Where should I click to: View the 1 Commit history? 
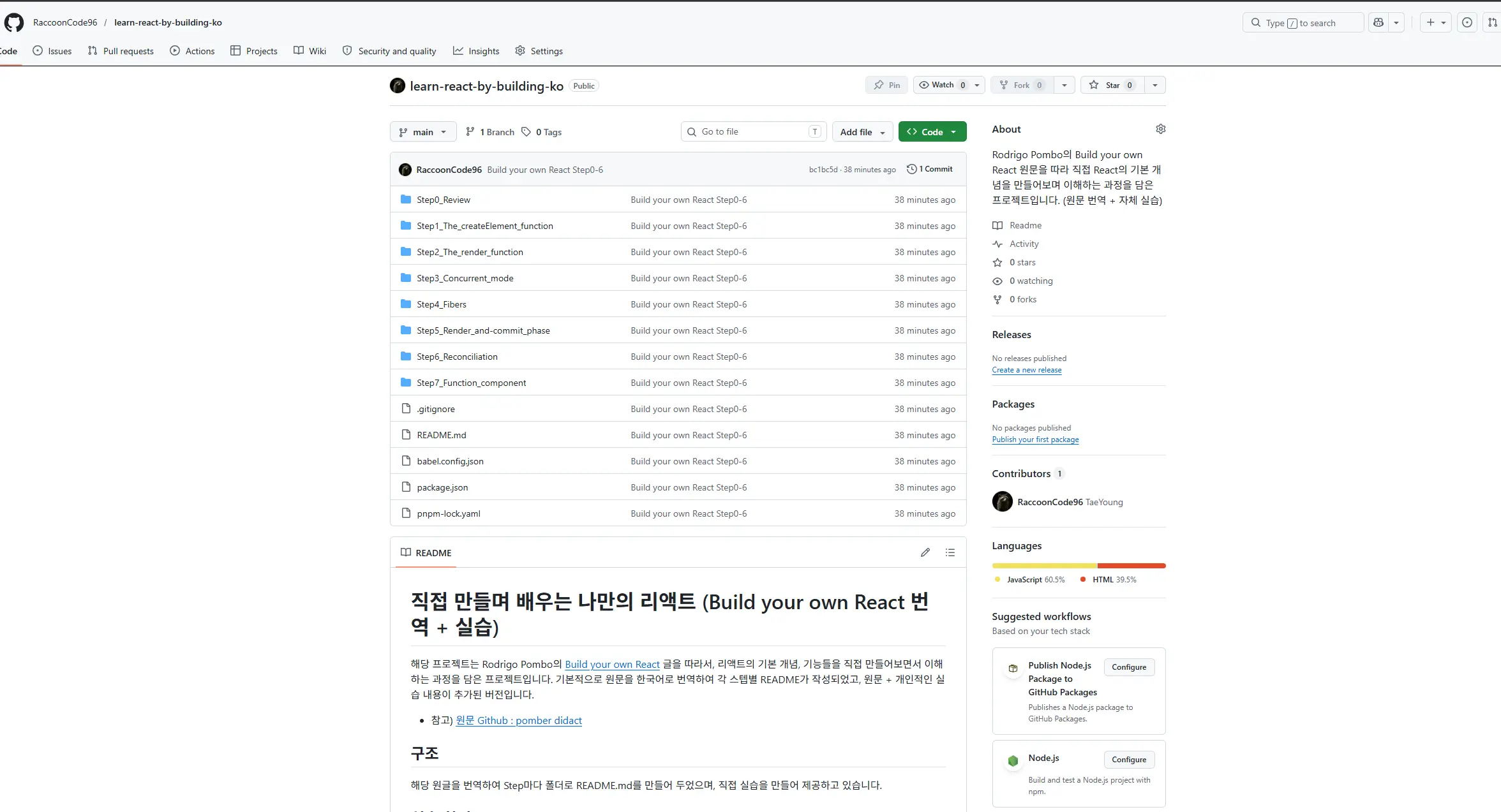930,169
